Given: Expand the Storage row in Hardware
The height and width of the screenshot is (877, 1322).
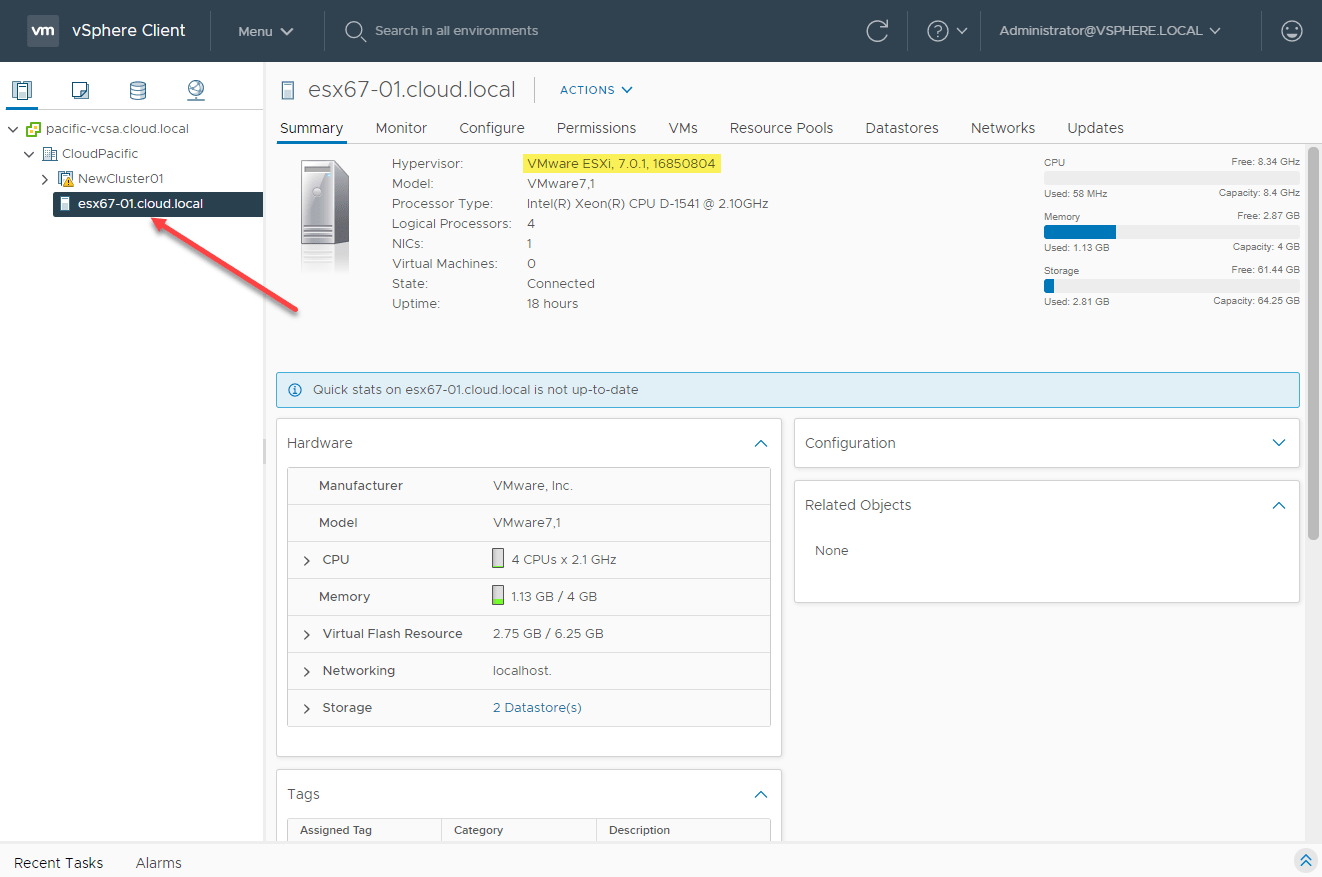Looking at the screenshot, I should pyautogui.click(x=307, y=708).
